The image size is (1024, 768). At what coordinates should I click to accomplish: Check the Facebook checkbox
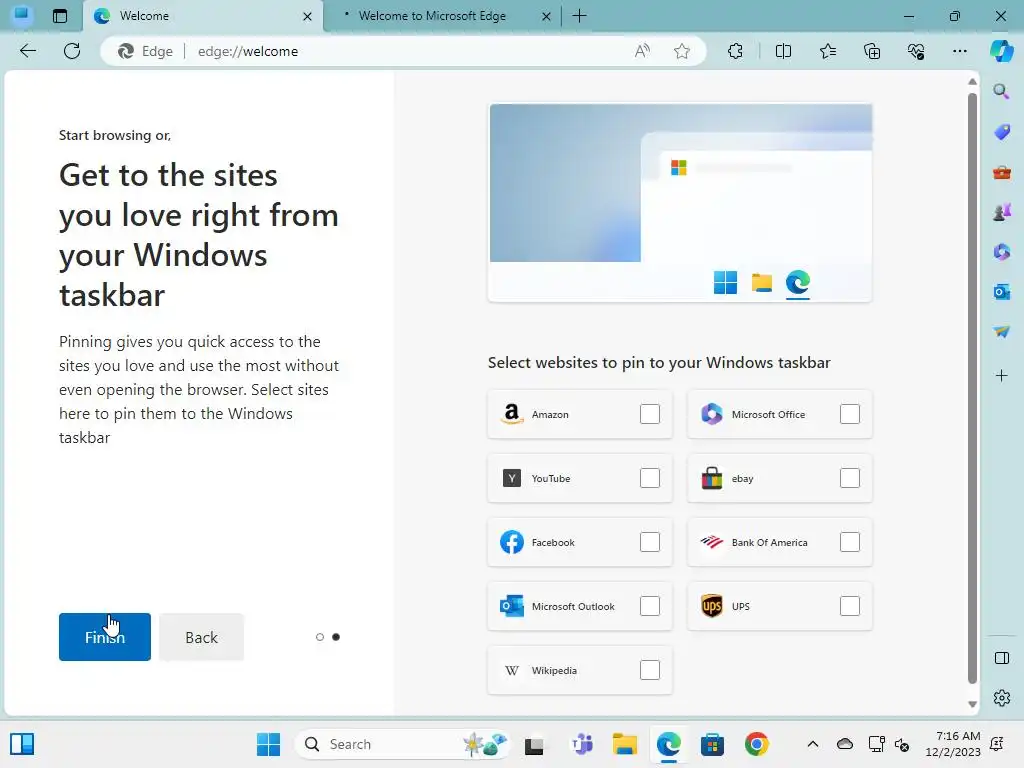point(650,541)
